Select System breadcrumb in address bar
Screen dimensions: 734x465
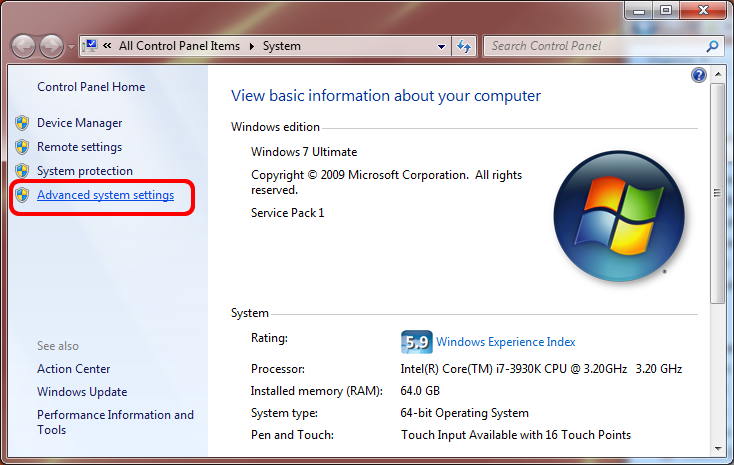(282, 46)
